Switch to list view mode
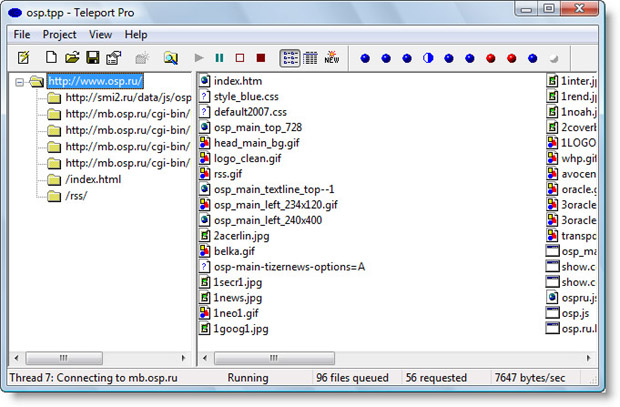 pos(290,59)
